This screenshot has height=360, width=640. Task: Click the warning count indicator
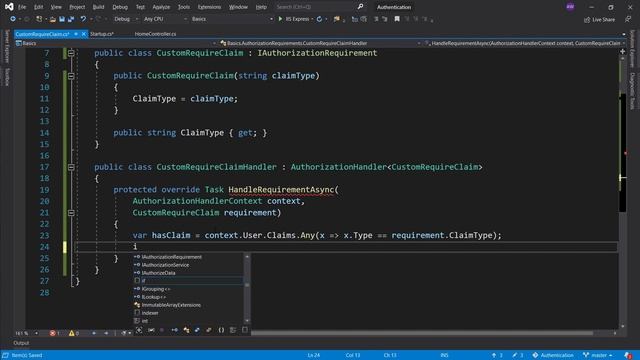coord(74,333)
